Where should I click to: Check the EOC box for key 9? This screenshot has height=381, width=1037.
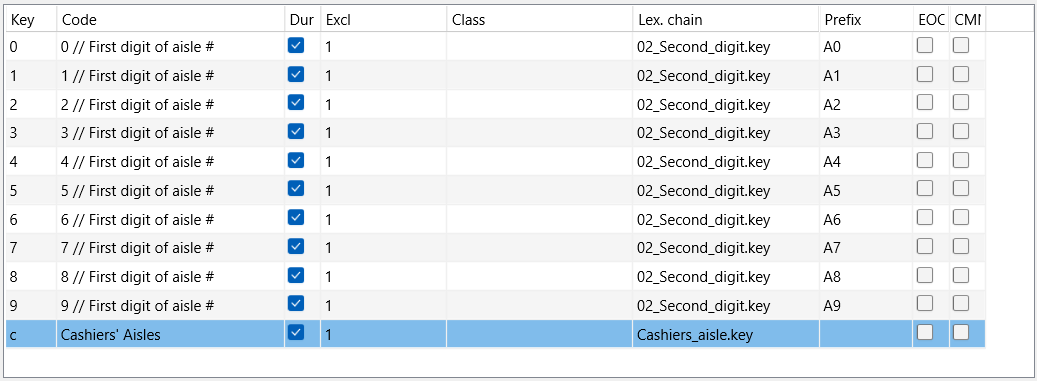coord(925,304)
